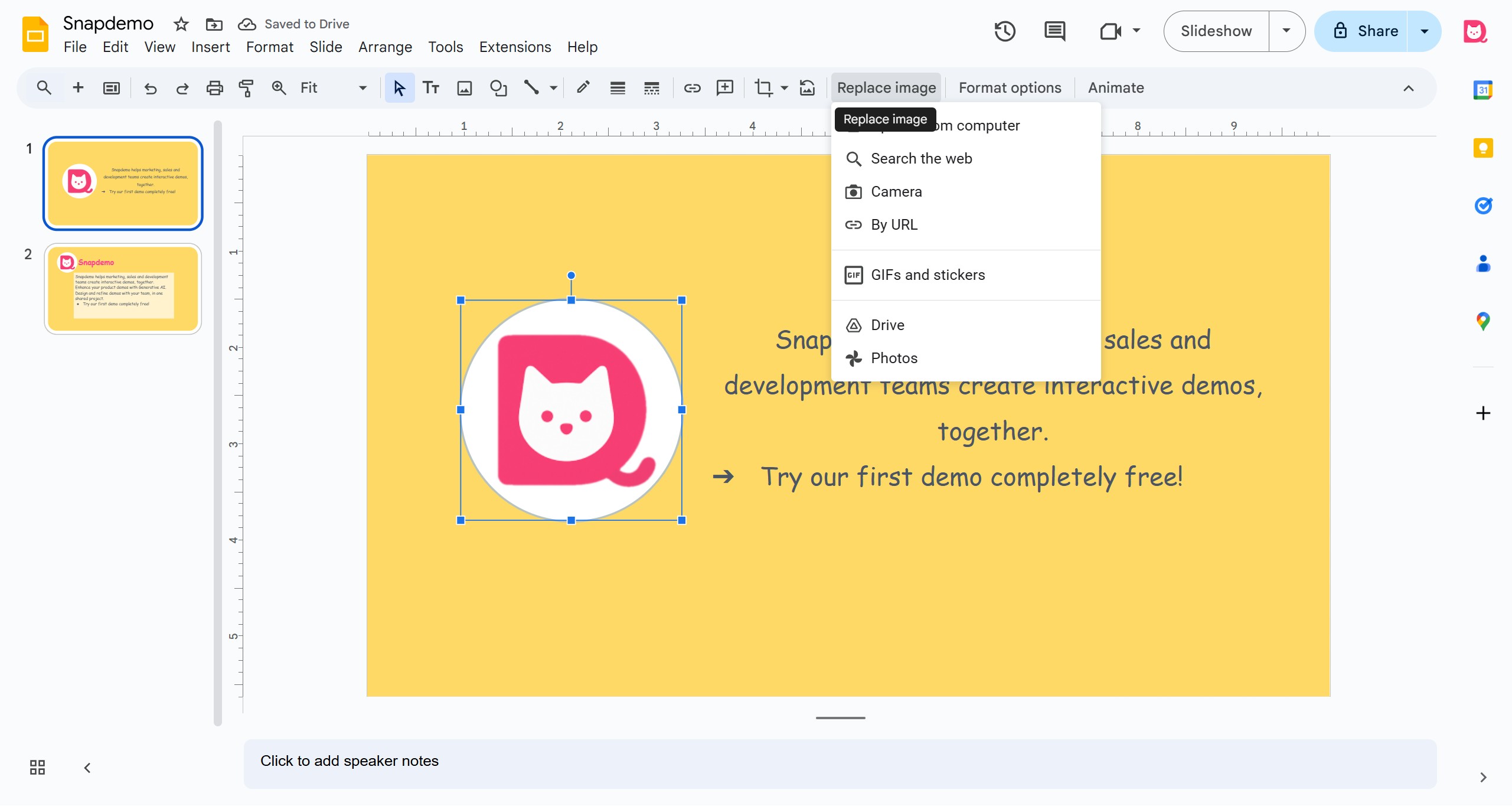Open the Slideshow options dropdown arrow
Image resolution: width=1512 pixels, height=806 pixels.
point(1286,31)
